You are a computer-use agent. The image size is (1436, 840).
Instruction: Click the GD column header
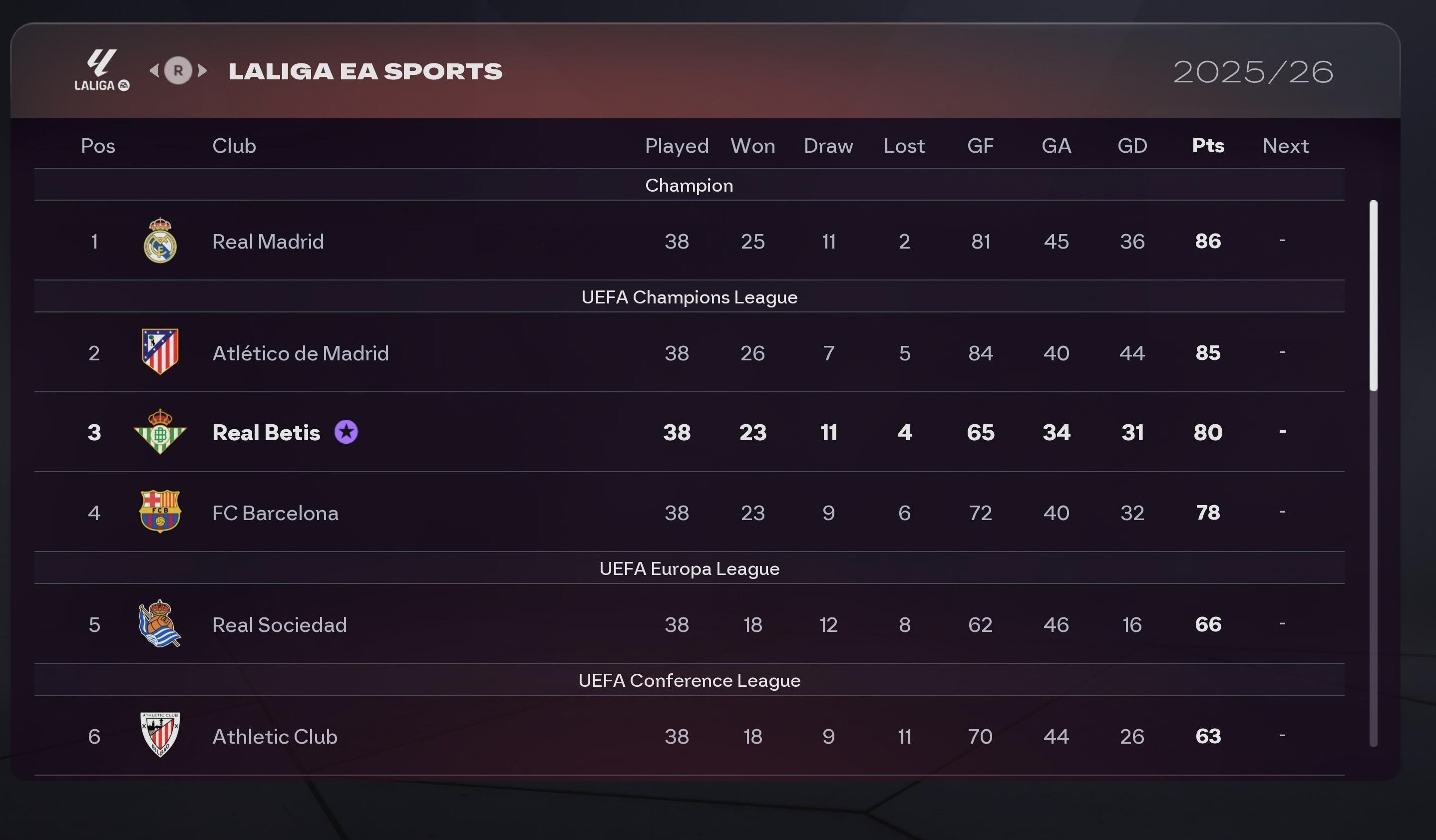tap(1132, 146)
